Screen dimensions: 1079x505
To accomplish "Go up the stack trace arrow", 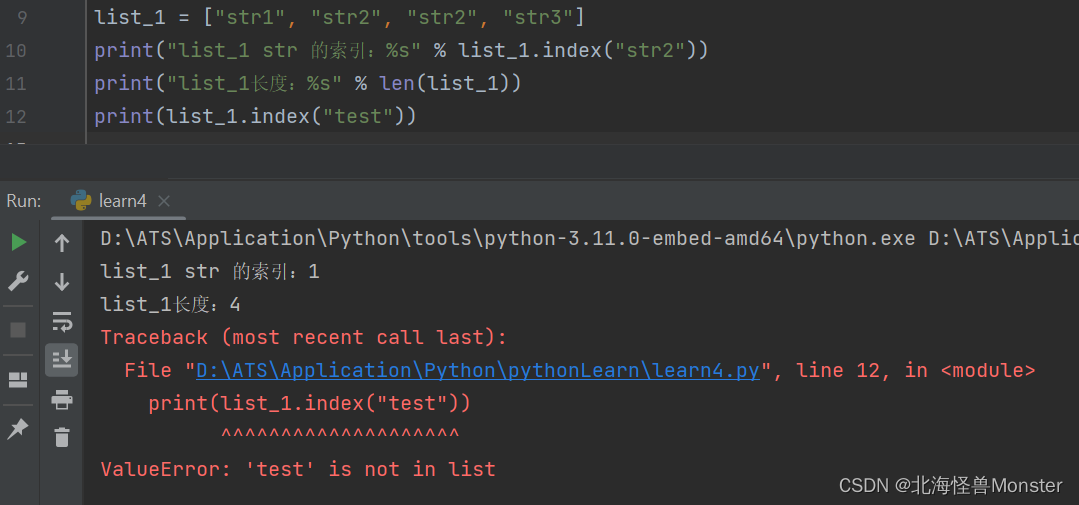I will (62, 243).
